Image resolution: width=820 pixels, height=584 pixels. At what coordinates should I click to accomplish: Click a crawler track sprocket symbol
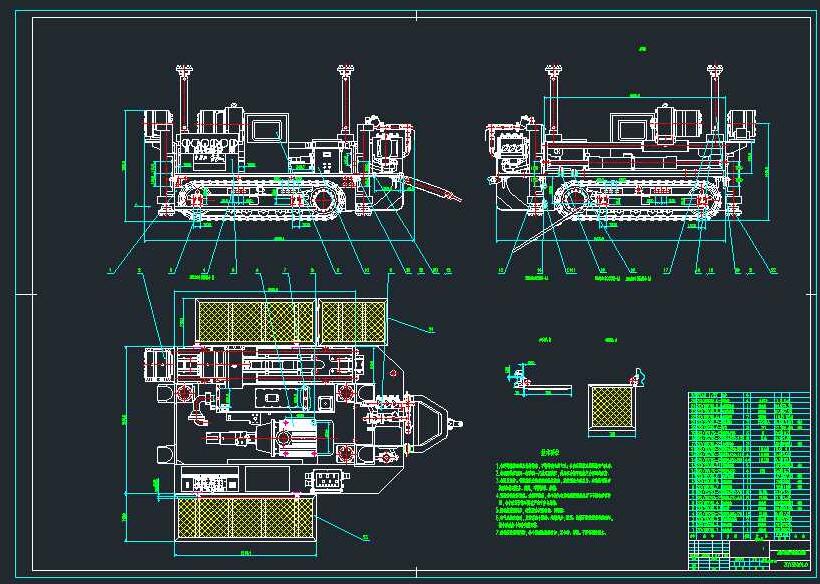click(322, 200)
